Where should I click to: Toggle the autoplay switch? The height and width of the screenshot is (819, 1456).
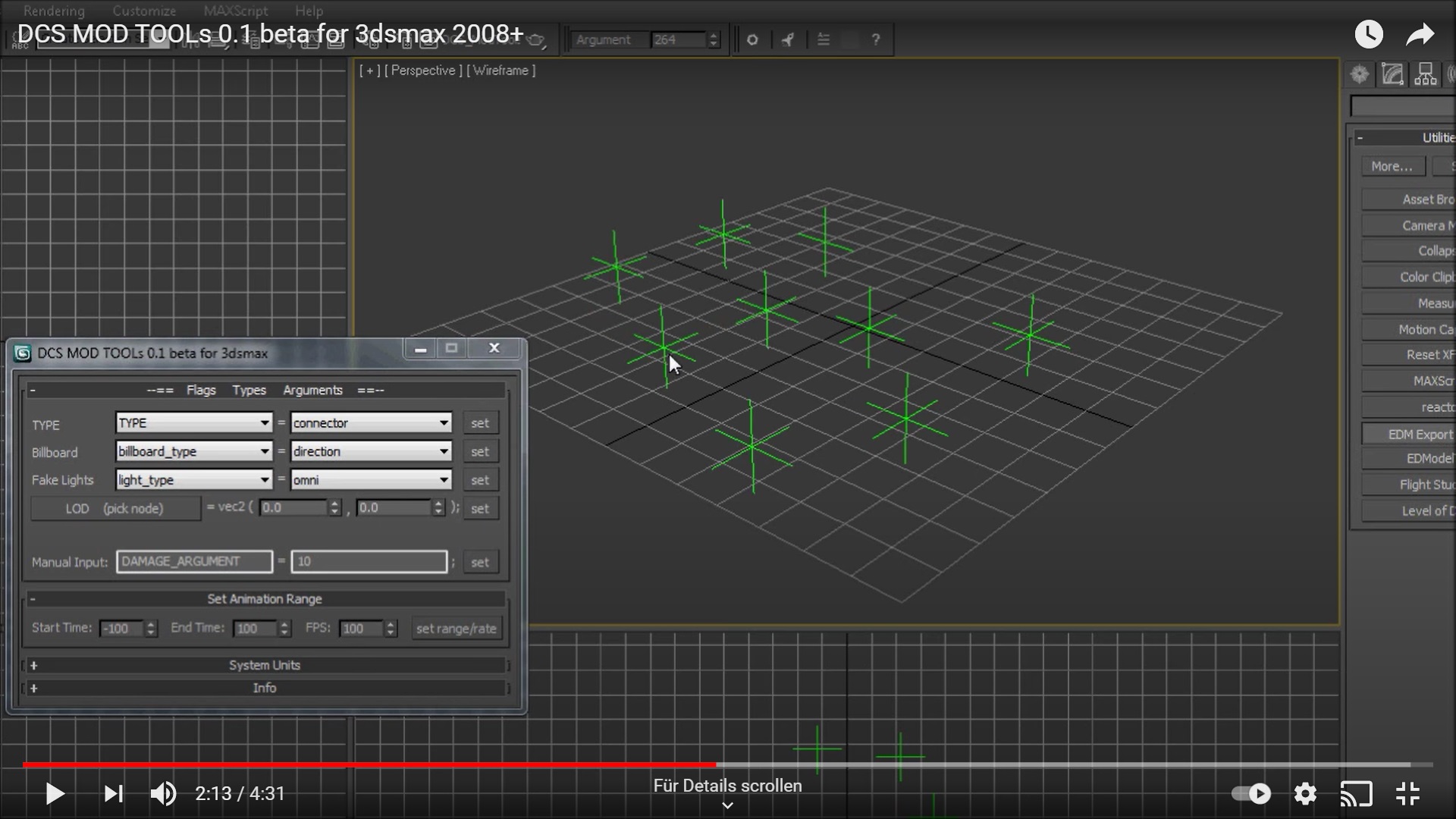(x=1251, y=794)
